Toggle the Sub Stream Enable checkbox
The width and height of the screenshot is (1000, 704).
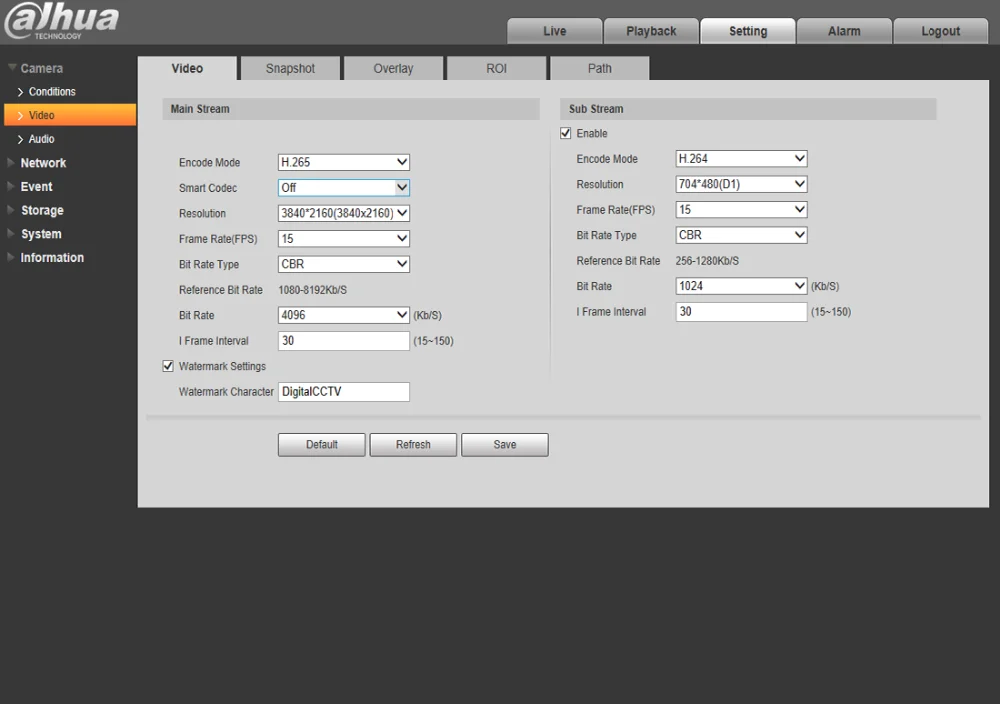tap(566, 133)
